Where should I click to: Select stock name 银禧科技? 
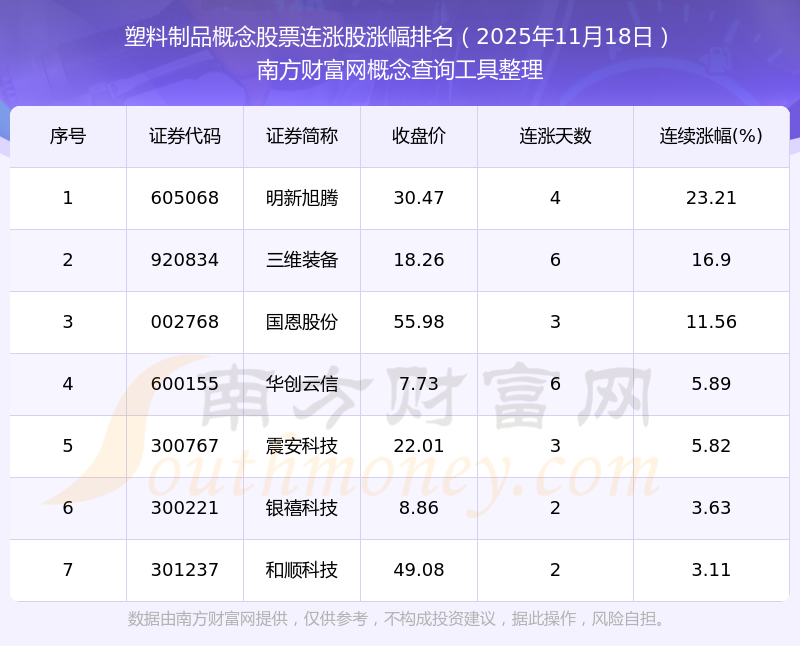[x=302, y=508]
